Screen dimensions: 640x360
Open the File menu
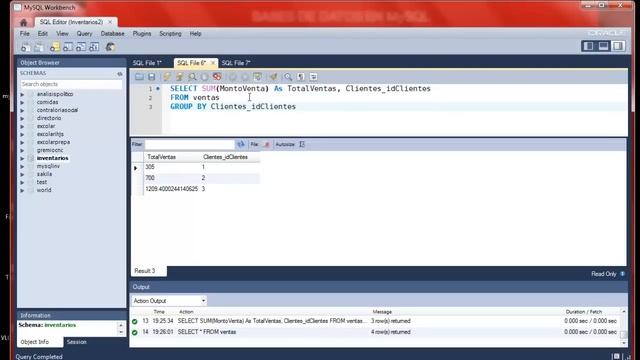click(x=24, y=33)
